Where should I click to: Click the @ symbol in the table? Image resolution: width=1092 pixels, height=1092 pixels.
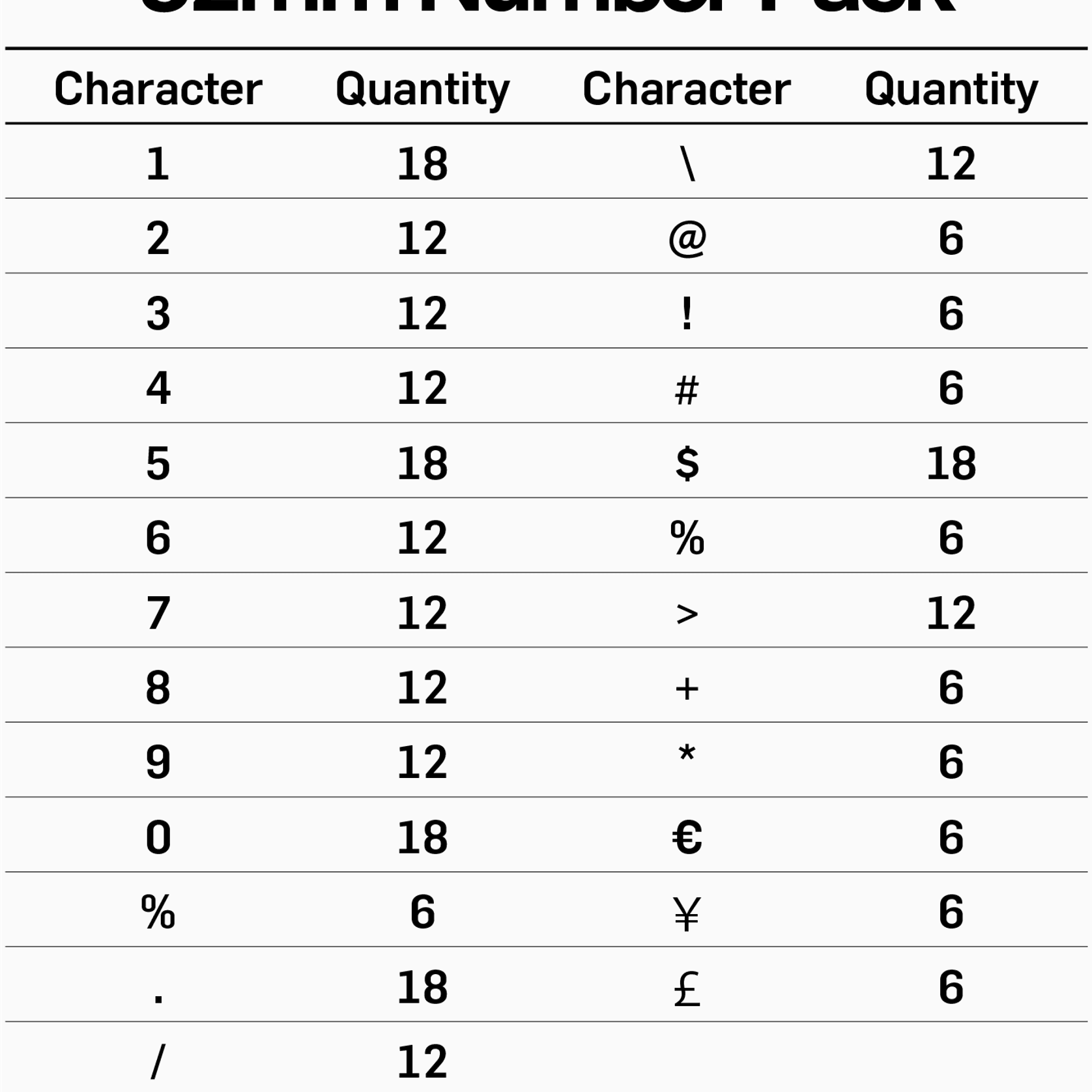(x=687, y=238)
